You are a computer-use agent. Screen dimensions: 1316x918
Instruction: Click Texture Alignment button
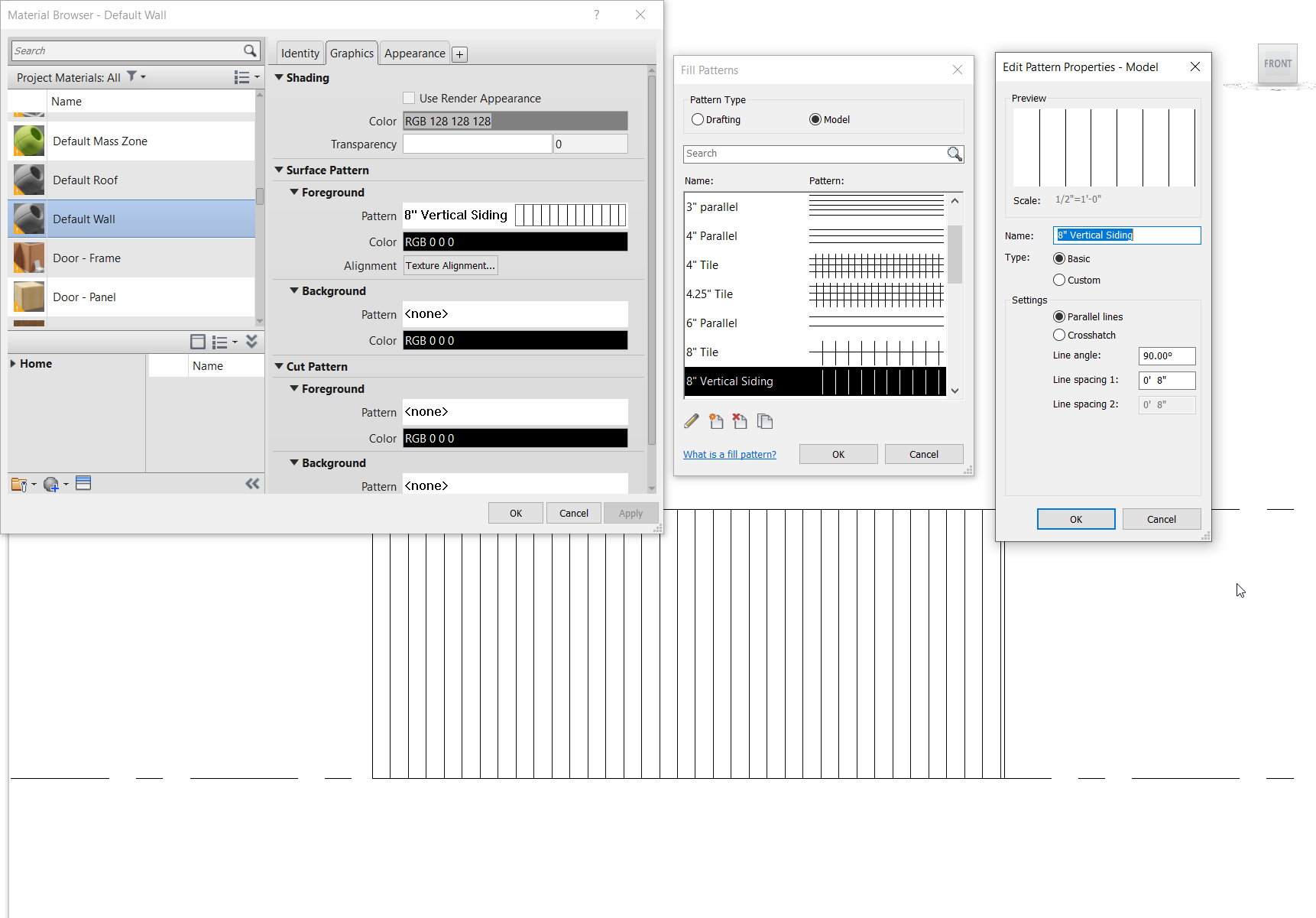pyautogui.click(x=450, y=265)
